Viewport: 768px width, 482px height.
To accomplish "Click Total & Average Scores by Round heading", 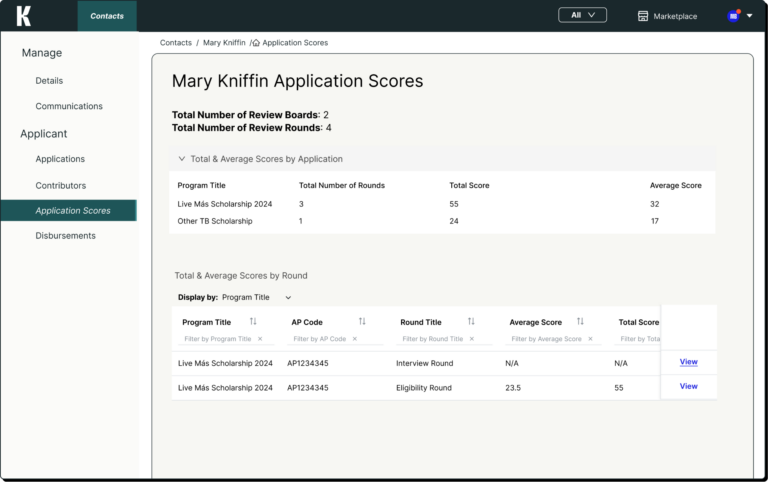I will tap(241, 276).
